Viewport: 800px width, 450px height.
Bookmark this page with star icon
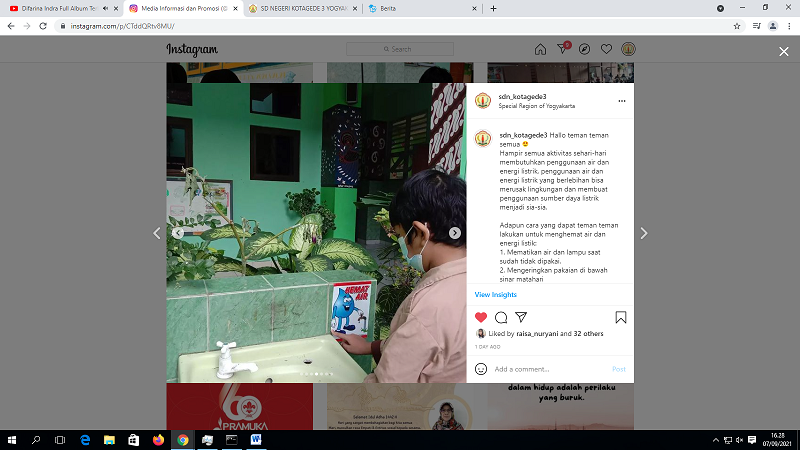click(737, 26)
